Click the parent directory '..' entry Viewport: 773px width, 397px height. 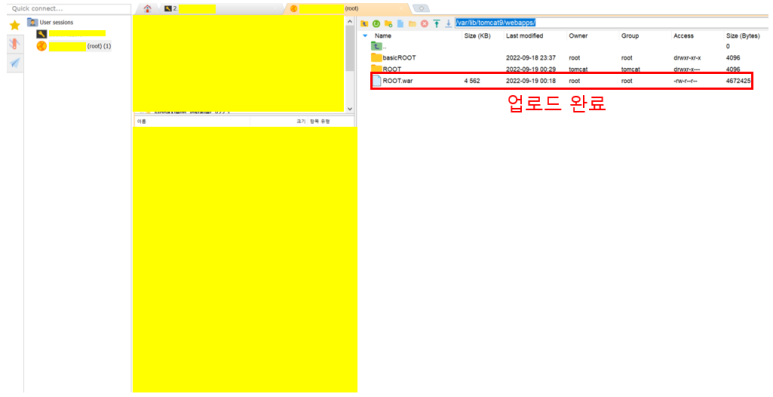378,46
